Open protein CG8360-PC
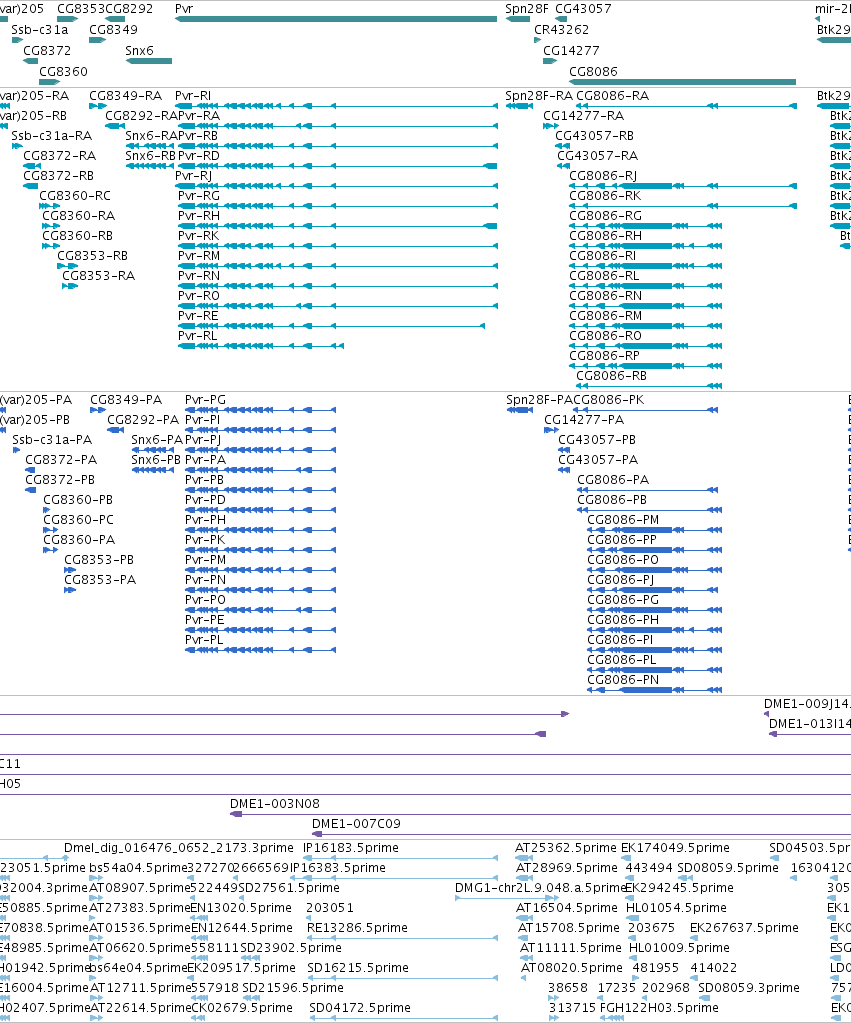851x1023 pixels. (78, 520)
